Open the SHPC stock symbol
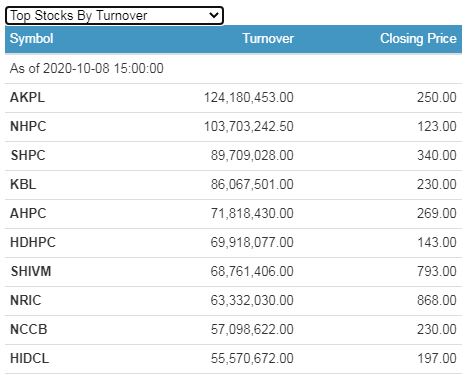The image size is (466, 375). coord(28,155)
